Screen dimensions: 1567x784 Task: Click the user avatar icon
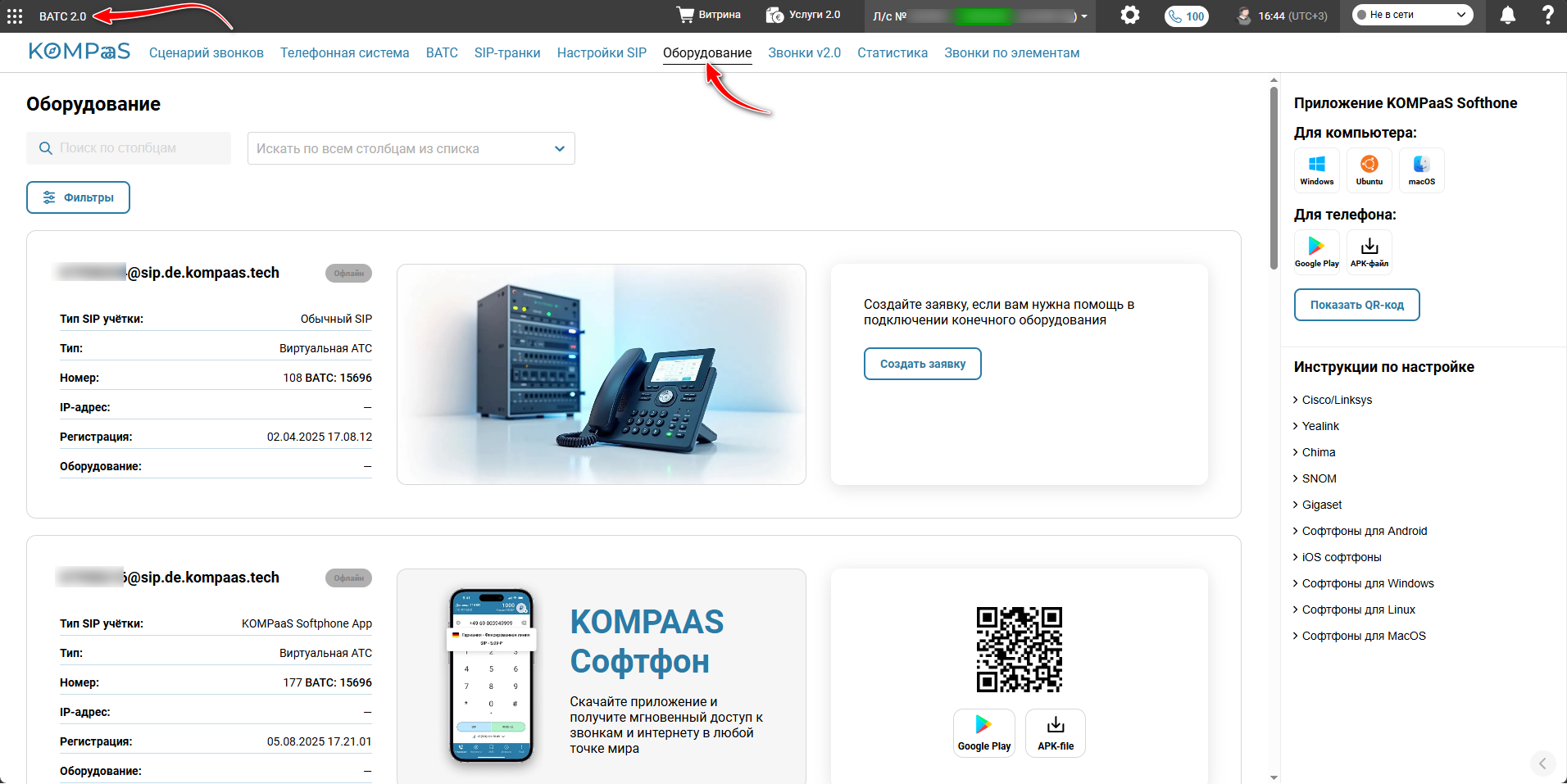click(1244, 16)
